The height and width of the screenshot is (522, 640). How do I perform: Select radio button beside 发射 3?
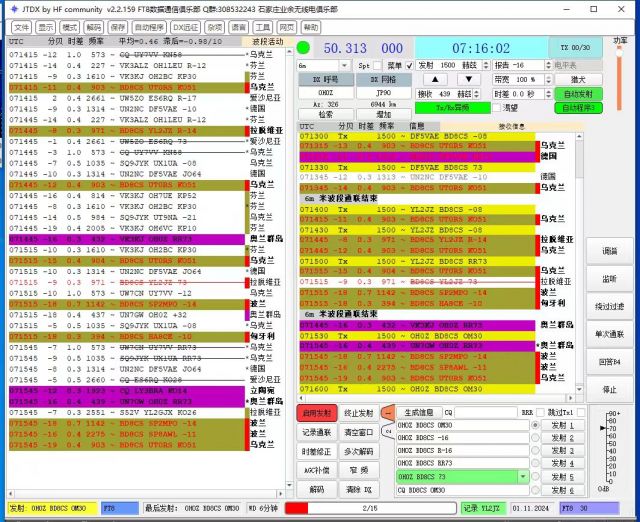click(x=535, y=451)
